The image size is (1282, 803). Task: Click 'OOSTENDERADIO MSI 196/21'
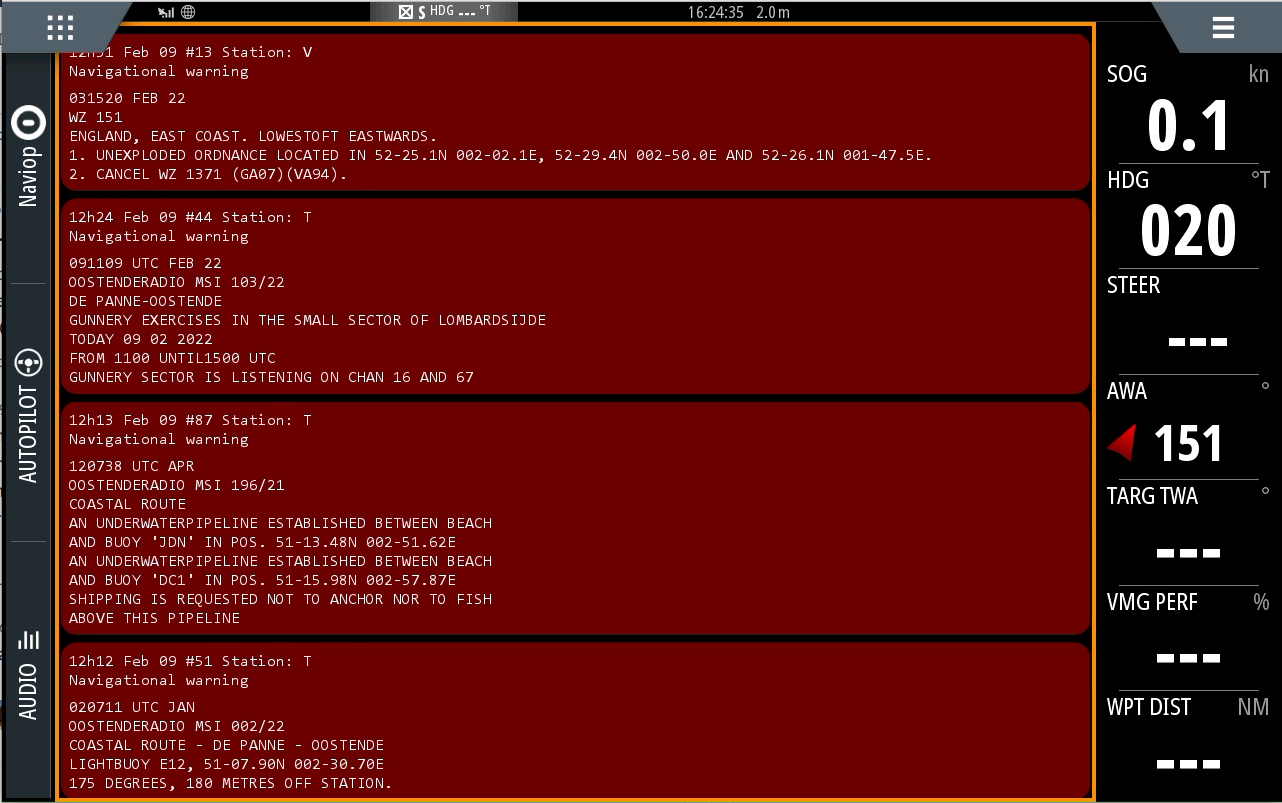(x=177, y=485)
